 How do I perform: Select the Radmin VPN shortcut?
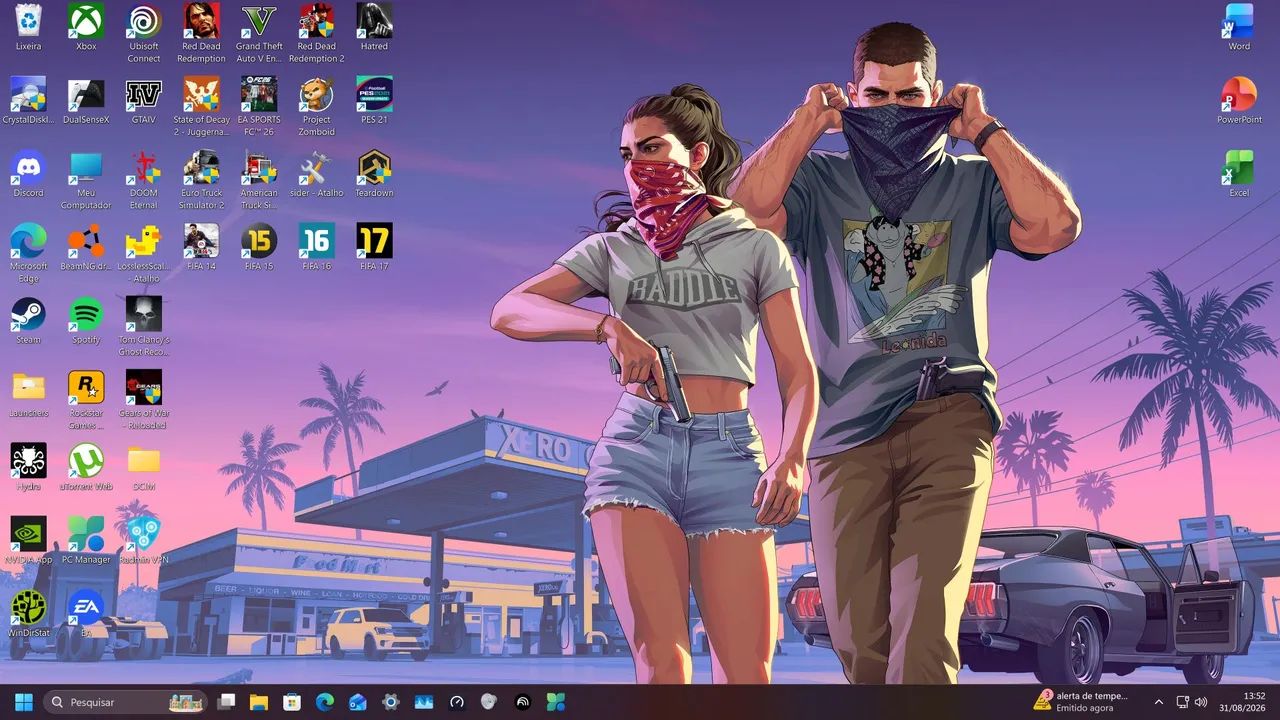144,540
